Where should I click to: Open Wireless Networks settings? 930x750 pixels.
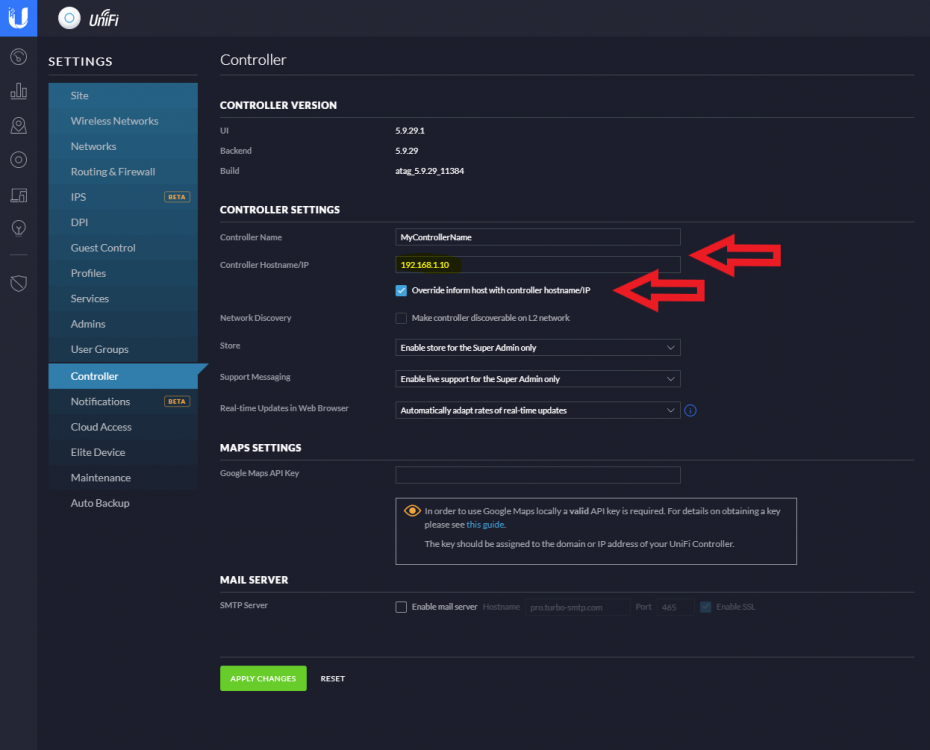point(123,121)
